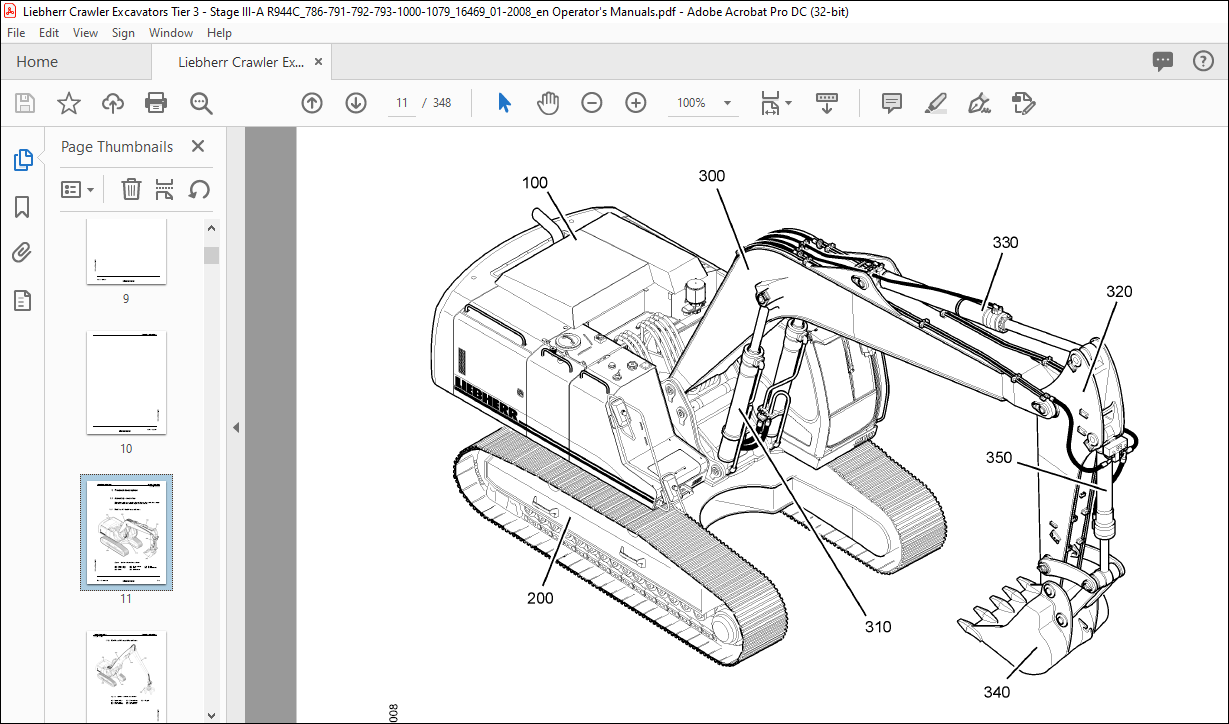
Task: Open Help question mark icon
Action: 1203,61
